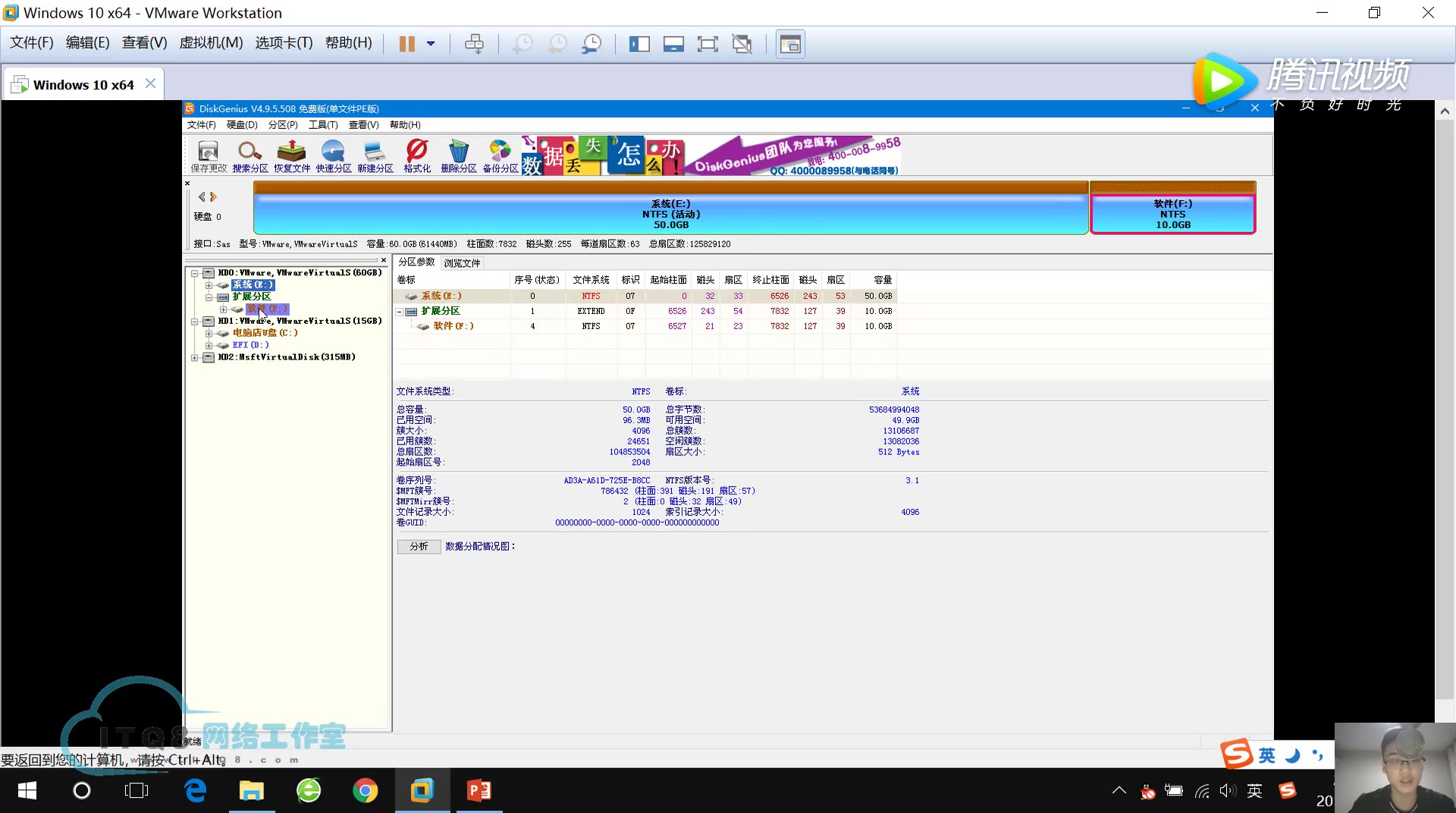The width and height of the screenshot is (1456, 813).
Task: Launch the 恢复文件 recover files tool
Action: tap(292, 156)
